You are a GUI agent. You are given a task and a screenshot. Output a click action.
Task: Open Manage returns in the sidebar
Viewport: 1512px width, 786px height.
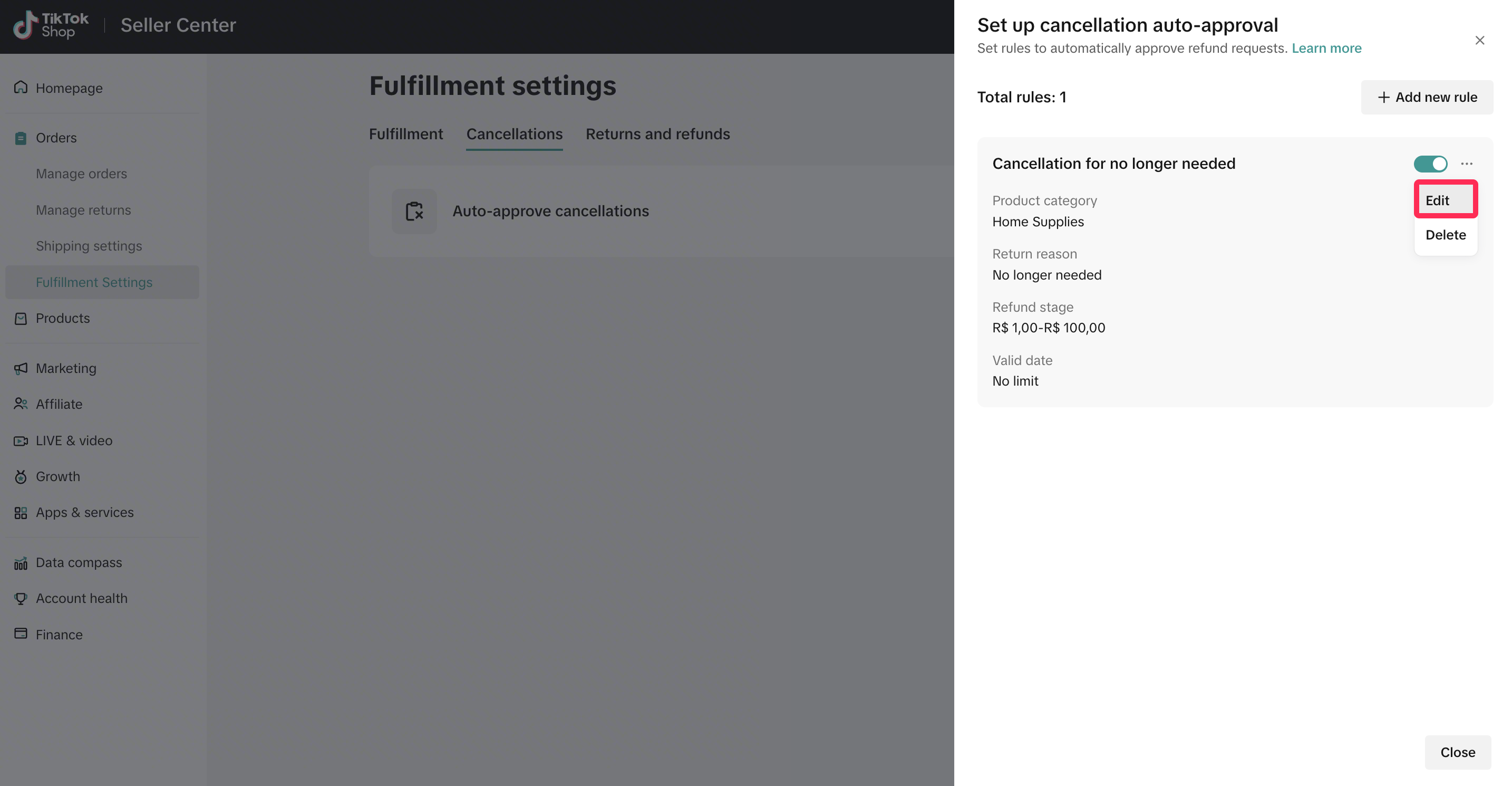coord(83,210)
